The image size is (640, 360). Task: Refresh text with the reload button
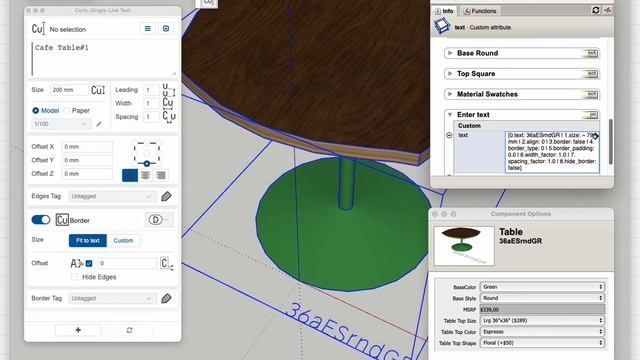(x=129, y=330)
